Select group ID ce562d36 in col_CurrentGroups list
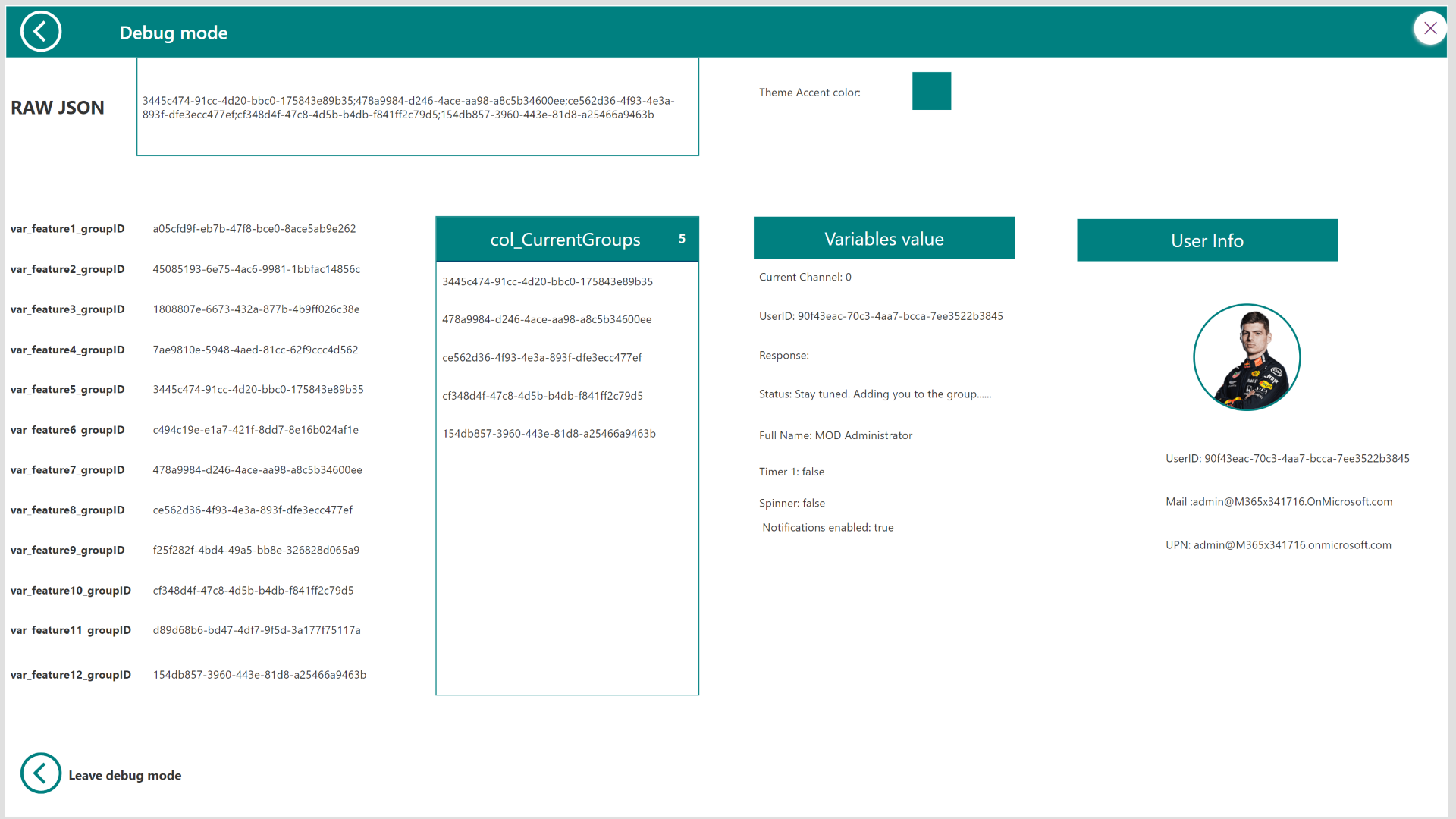The image size is (1456, 819). tap(541, 357)
